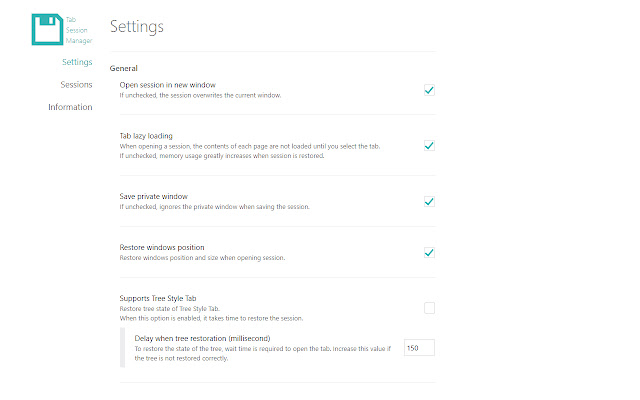Click the General section heading
The width and height of the screenshot is (640, 400).
click(123, 68)
